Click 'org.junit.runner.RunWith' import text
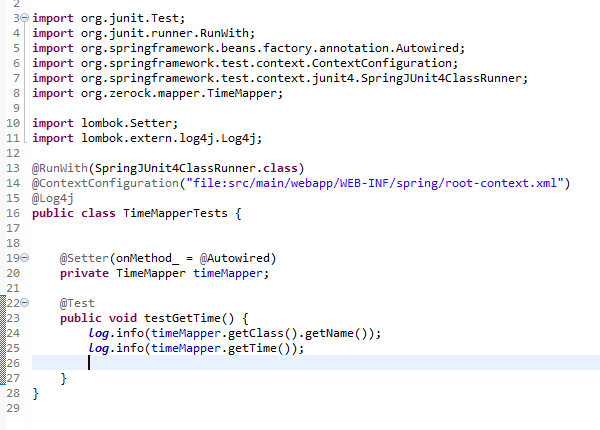 [x=165, y=33]
